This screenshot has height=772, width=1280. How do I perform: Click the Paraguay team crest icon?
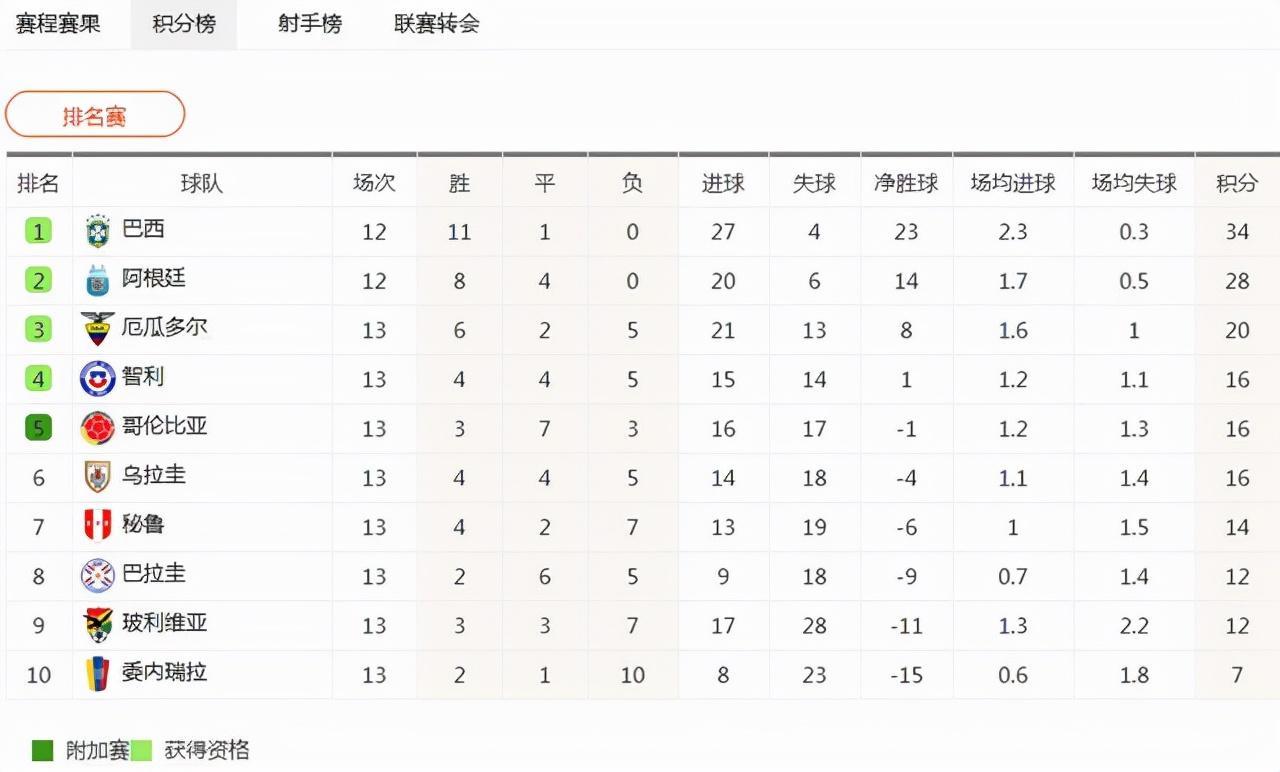[x=98, y=575]
